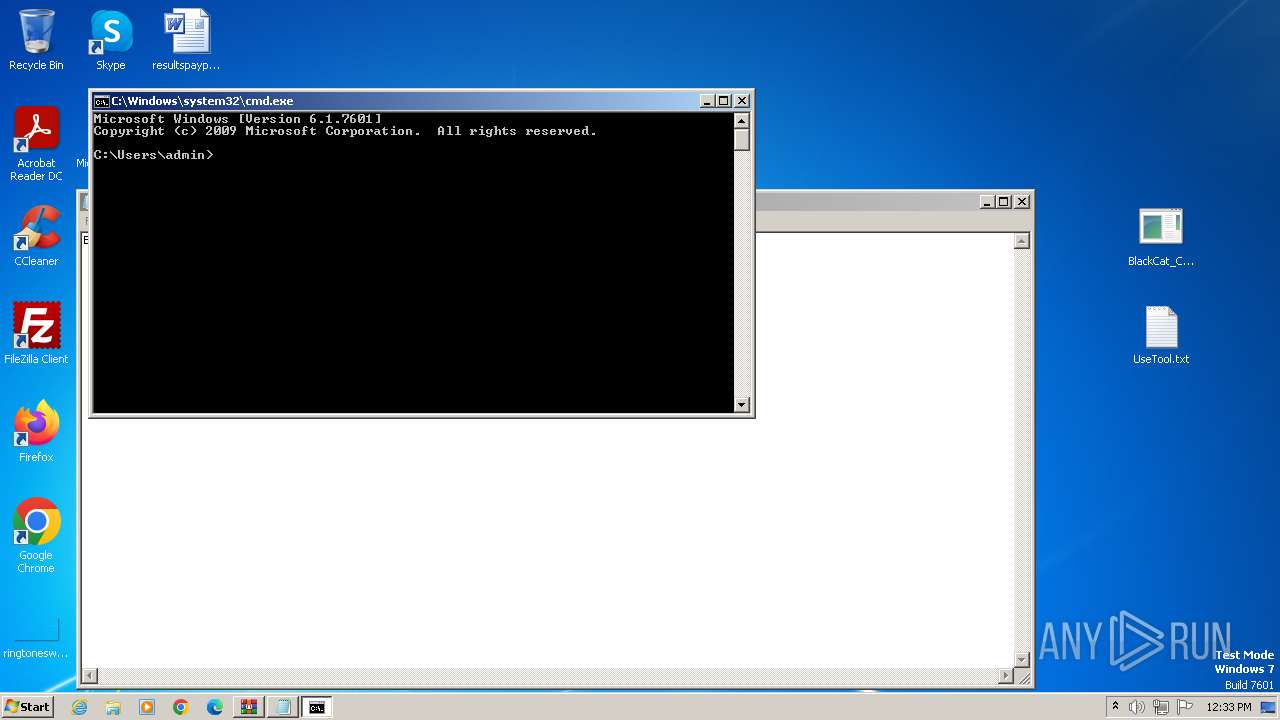Viewport: 1280px width, 720px height.
Task: Open cmd.exe window system menu icon
Action: coord(101,101)
